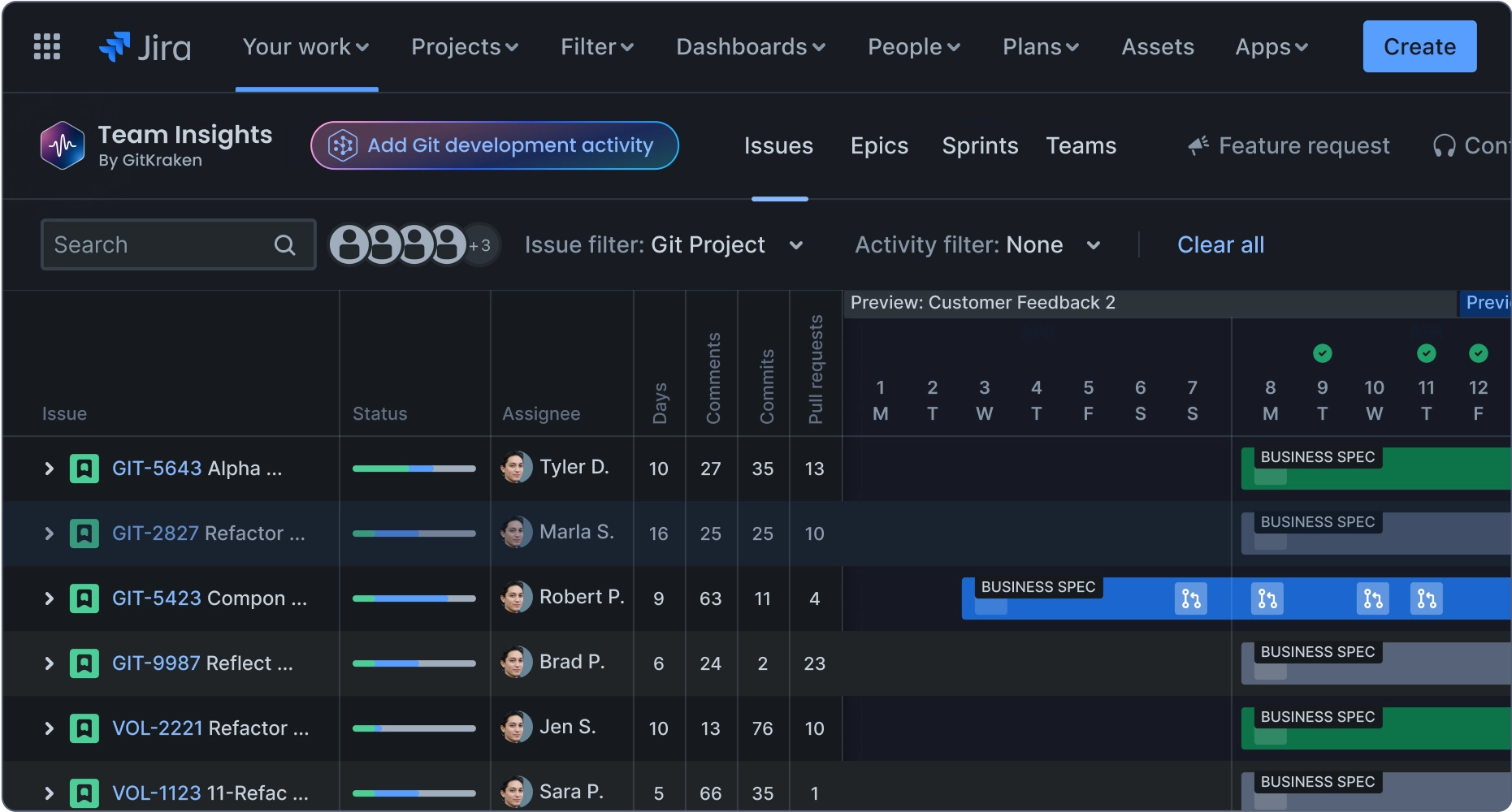Expand the GIT-5643 Alpha issue row
Screen dimensions: 1512x812
click(x=49, y=469)
